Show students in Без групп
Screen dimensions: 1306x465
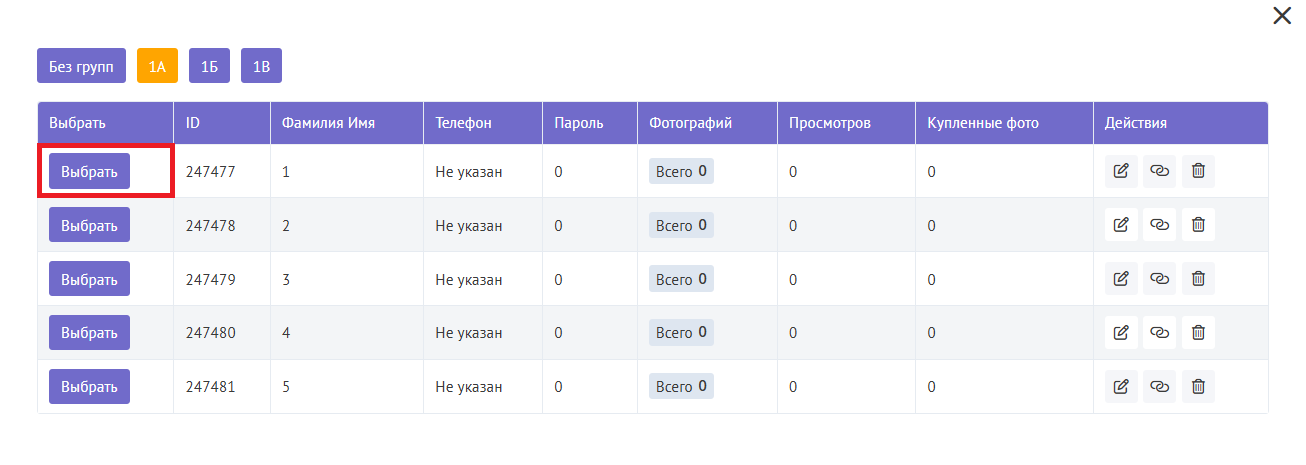coord(81,66)
